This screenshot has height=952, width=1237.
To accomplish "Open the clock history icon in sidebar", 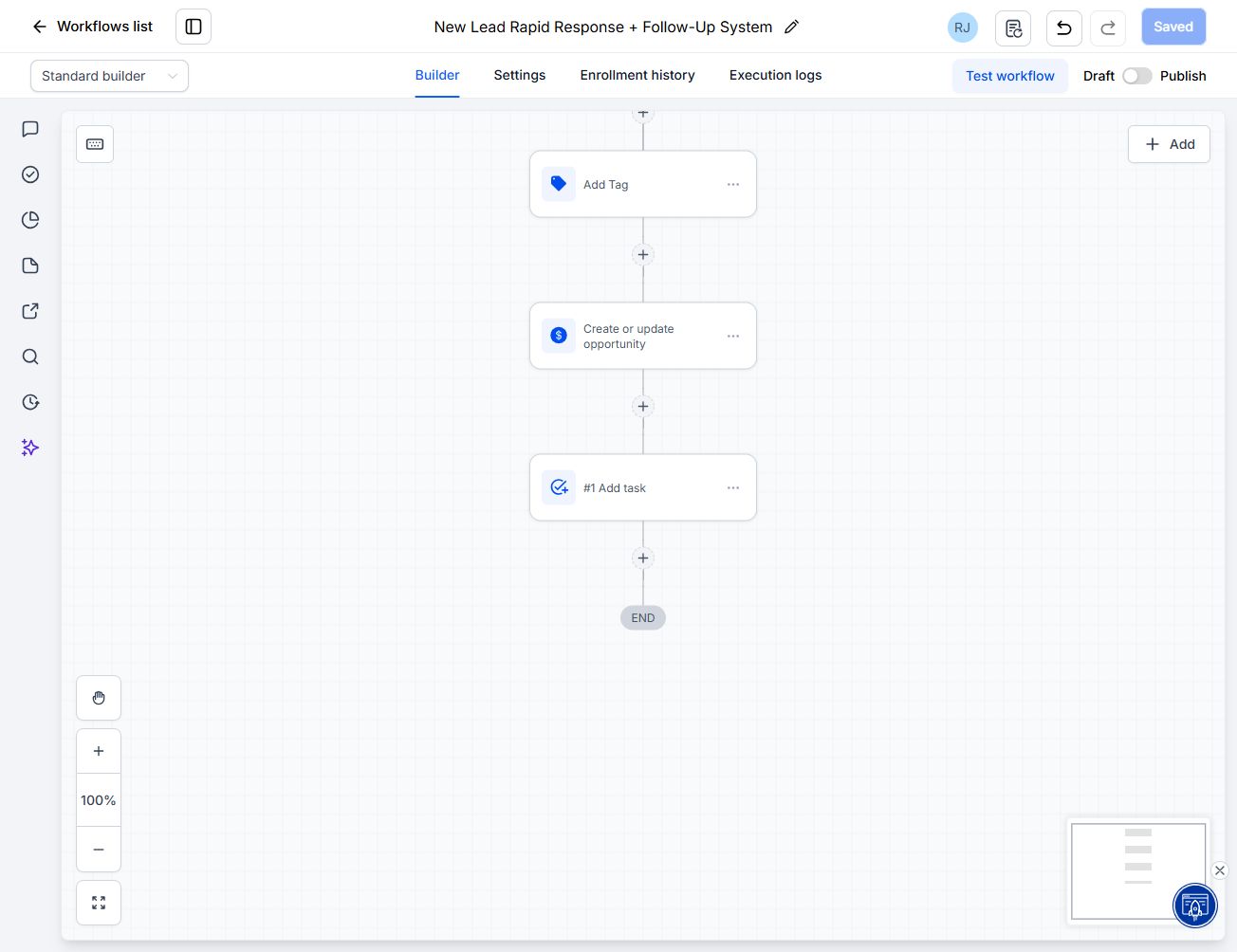I will pos(30,402).
